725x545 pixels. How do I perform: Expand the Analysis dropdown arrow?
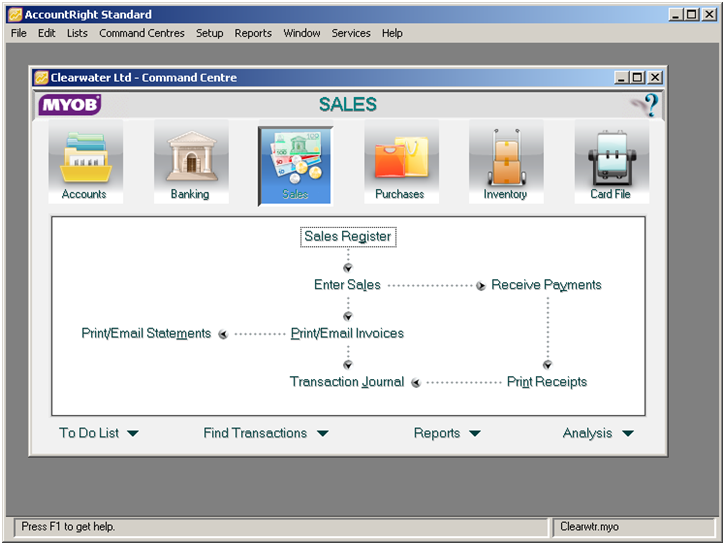627,433
